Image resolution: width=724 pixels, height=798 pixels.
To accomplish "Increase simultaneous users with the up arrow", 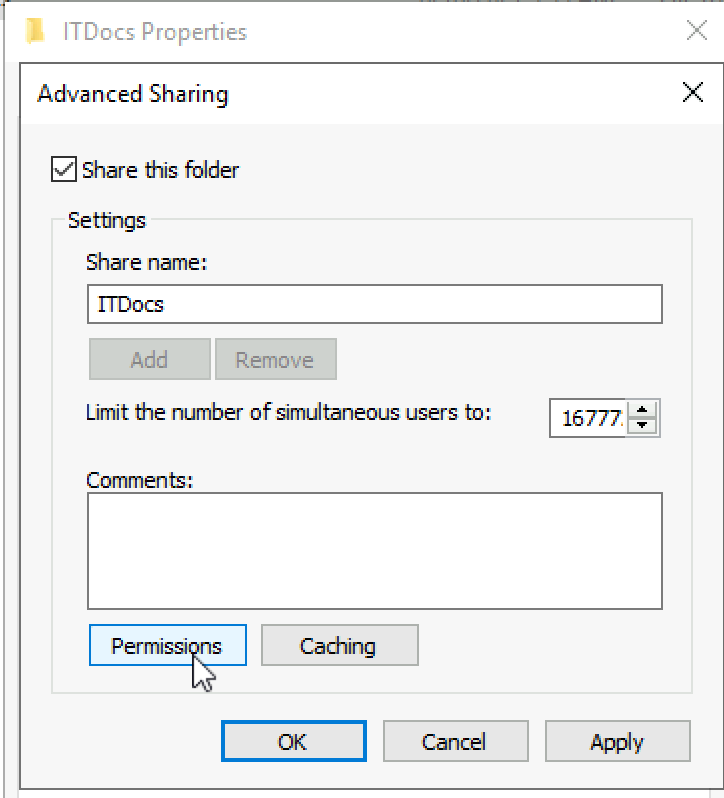I will (642, 409).
